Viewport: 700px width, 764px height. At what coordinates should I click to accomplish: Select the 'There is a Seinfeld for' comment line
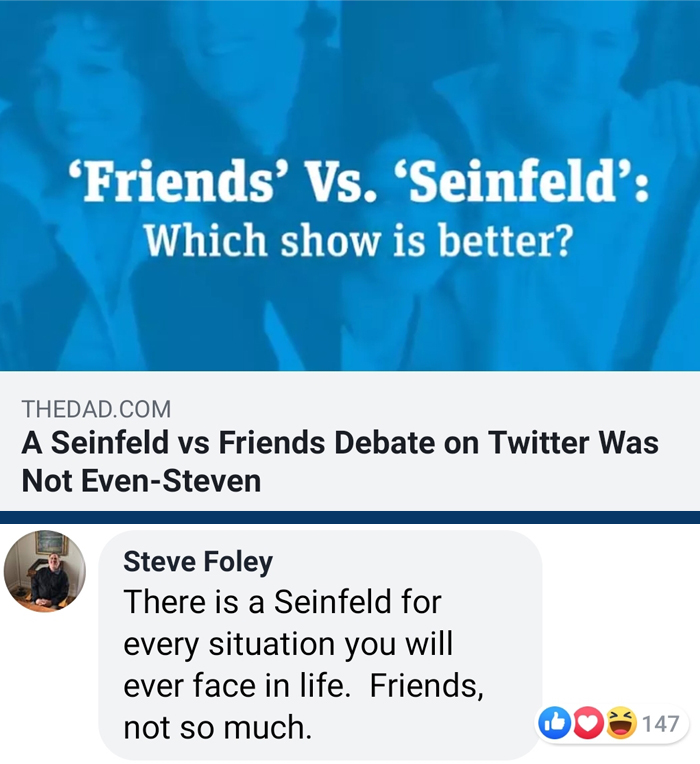282,603
